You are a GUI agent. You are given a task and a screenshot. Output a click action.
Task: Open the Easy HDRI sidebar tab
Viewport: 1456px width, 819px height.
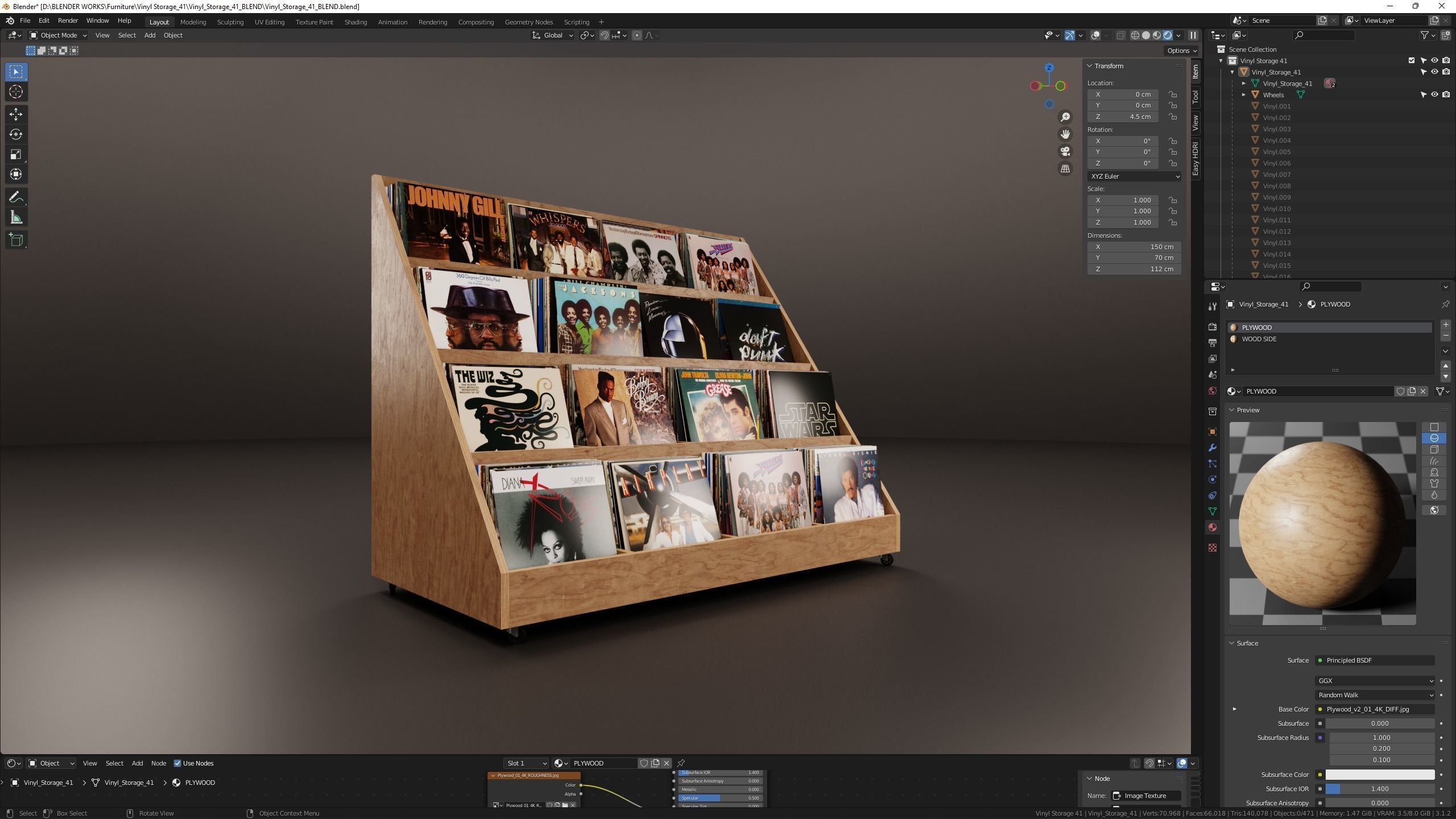pyautogui.click(x=1196, y=159)
